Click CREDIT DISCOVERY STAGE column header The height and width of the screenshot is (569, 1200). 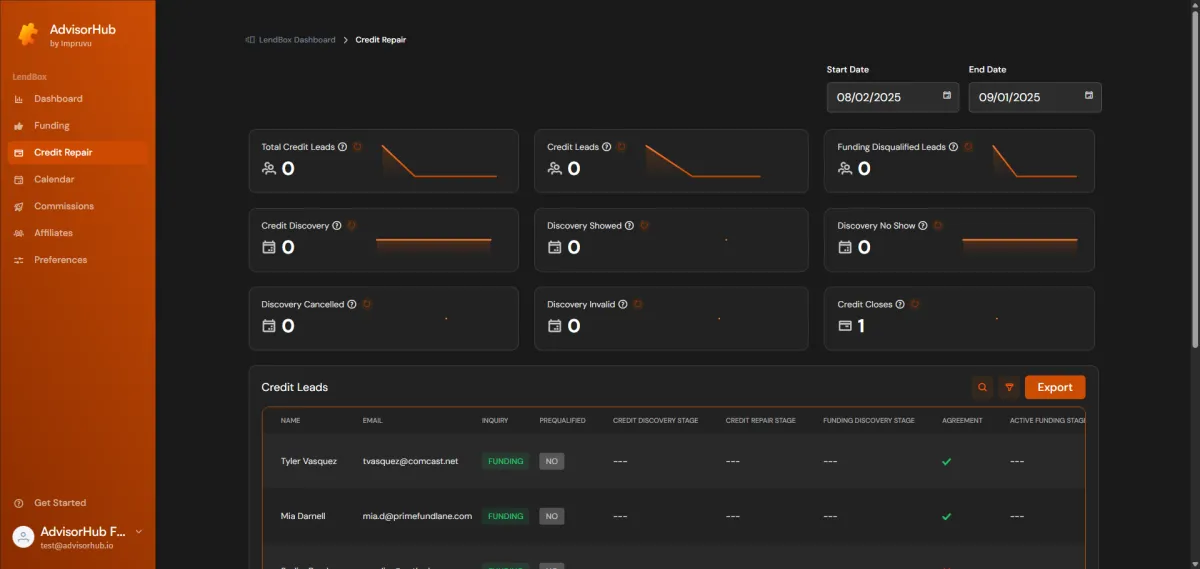click(x=656, y=421)
